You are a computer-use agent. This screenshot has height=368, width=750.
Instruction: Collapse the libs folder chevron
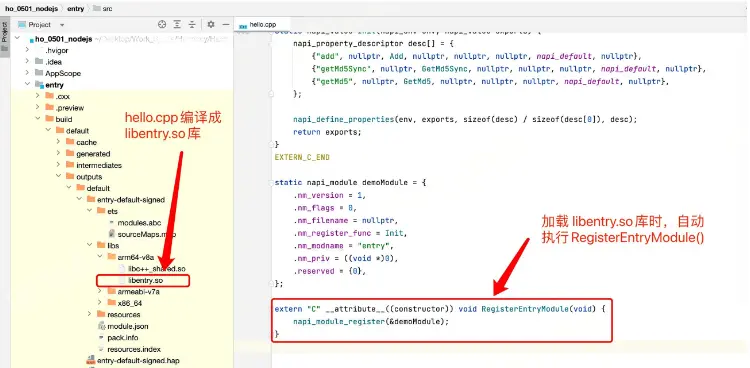click(89, 245)
